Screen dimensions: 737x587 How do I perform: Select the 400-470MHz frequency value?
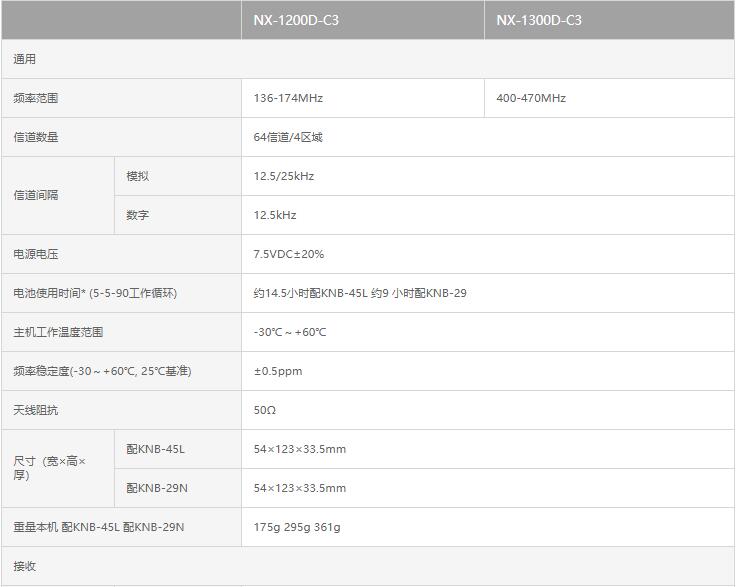pyautogui.click(x=530, y=98)
